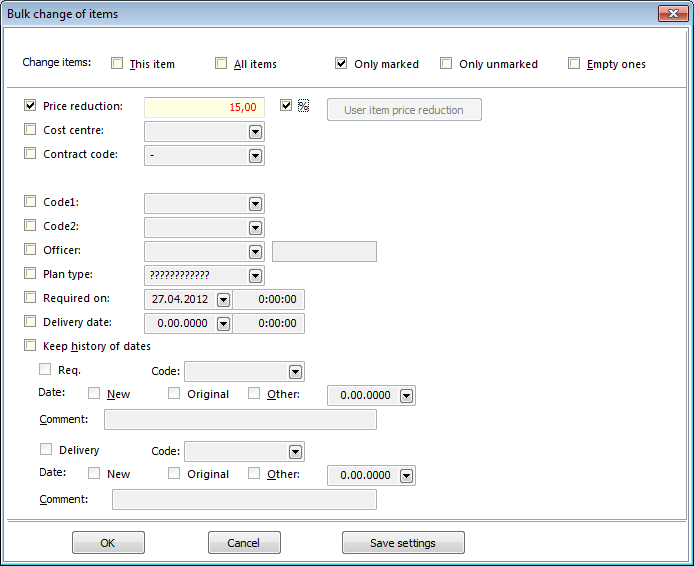Enable Keep history of dates checkbox
The image size is (694, 566).
point(30,345)
